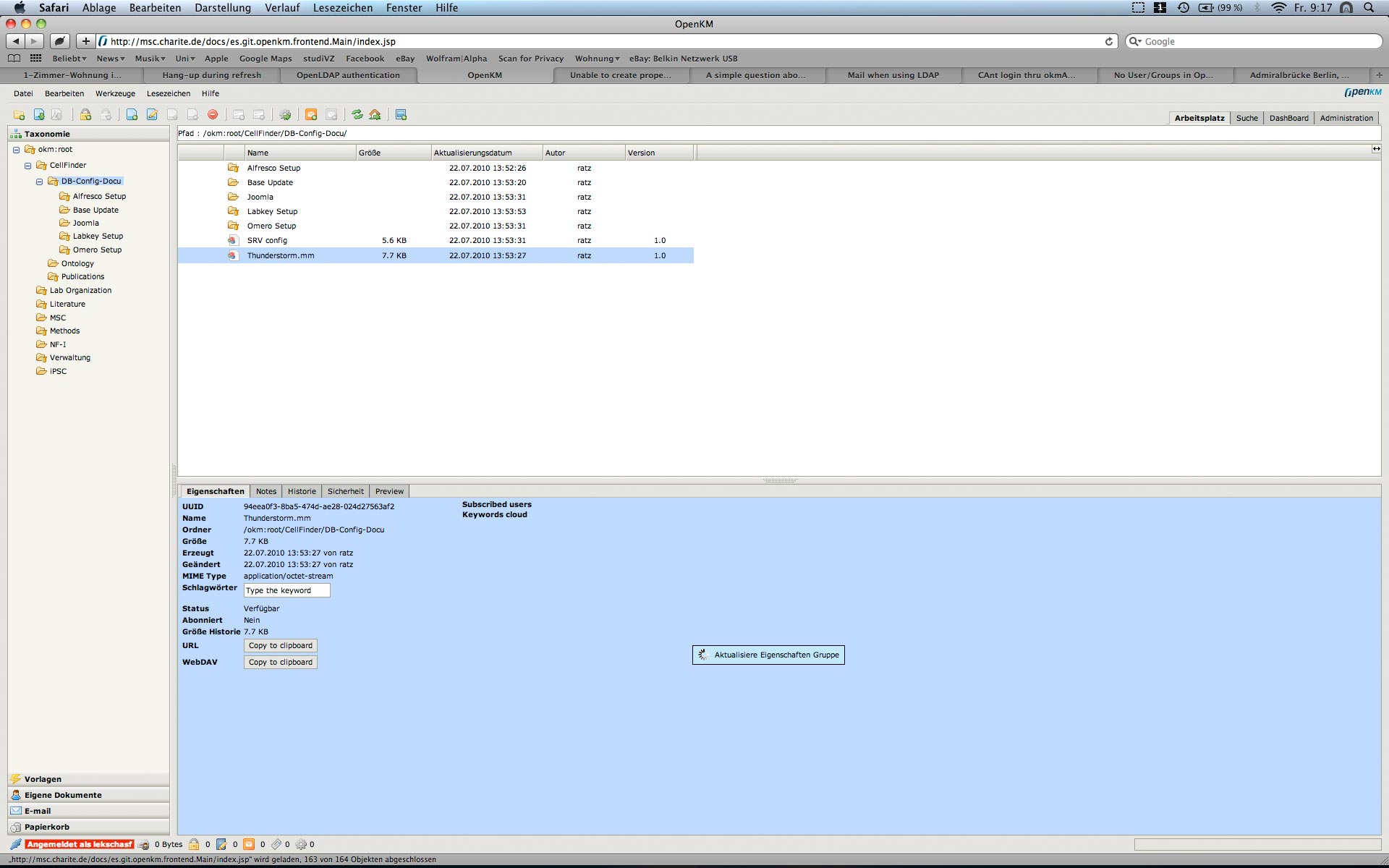Click URL Copy to clipboard button

[280, 646]
